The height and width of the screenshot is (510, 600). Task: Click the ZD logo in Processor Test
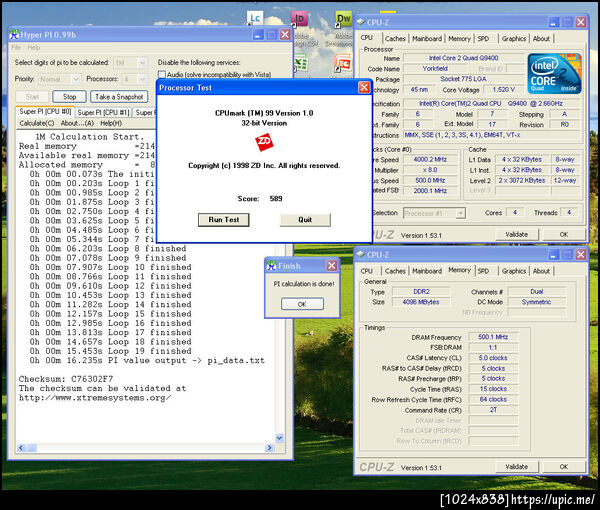[x=264, y=142]
